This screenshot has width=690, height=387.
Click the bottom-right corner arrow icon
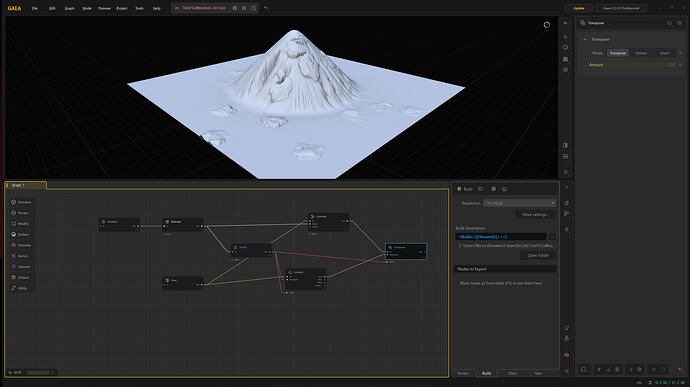coord(680,369)
